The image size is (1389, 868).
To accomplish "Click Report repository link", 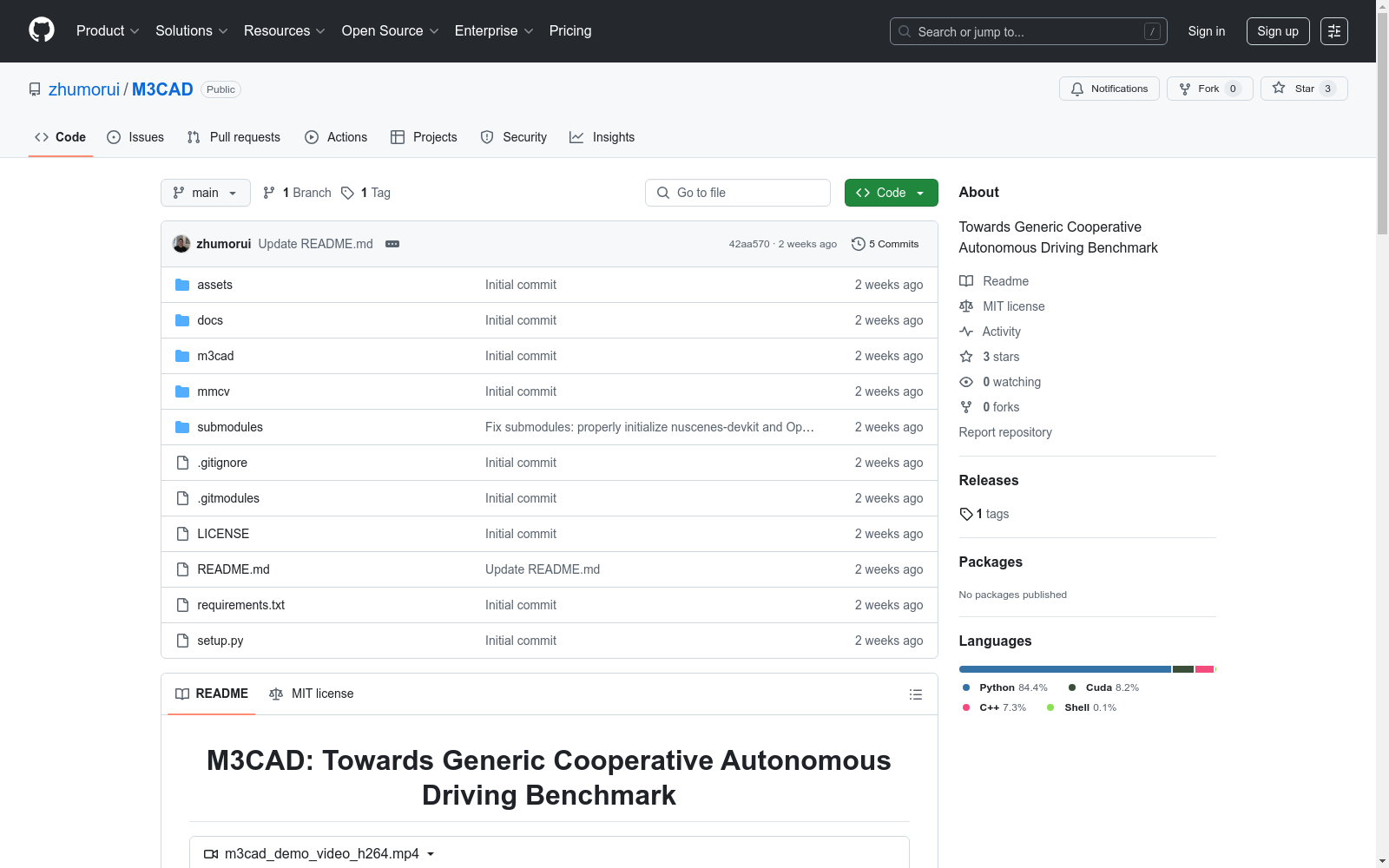I will pos(1005,432).
